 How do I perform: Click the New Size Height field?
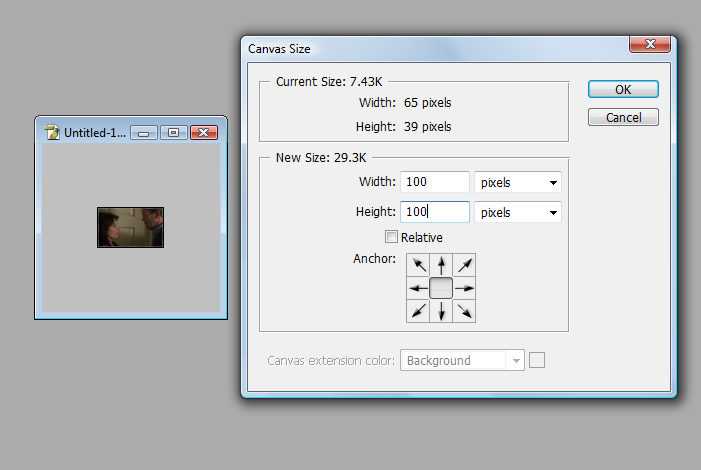(435, 212)
